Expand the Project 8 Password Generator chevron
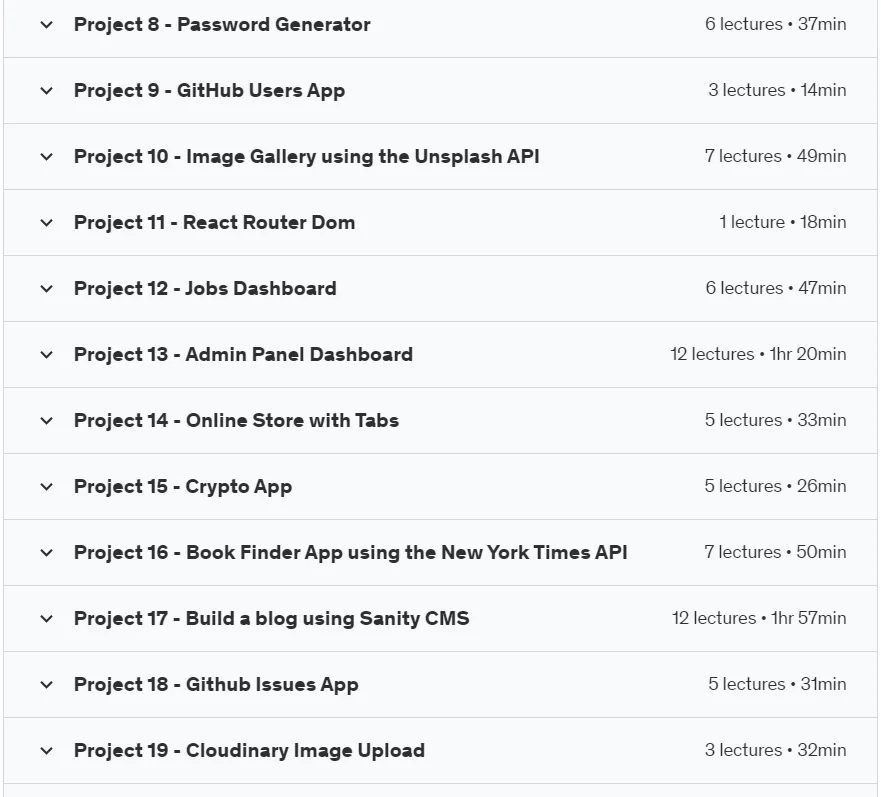The height and width of the screenshot is (797, 881). pyautogui.click(x=47, y=25)
